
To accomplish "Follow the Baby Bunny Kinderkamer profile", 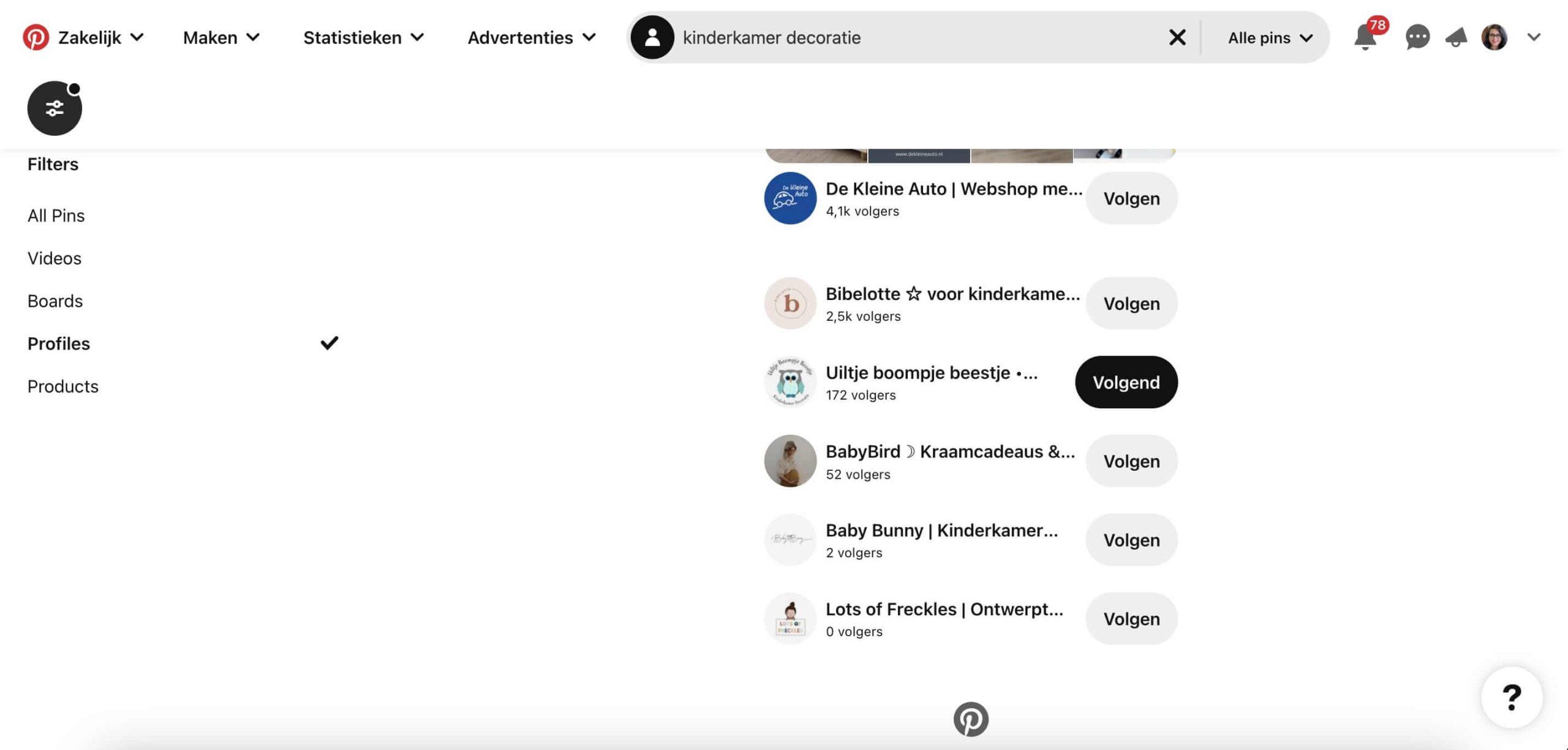I will coord(1131,539).
